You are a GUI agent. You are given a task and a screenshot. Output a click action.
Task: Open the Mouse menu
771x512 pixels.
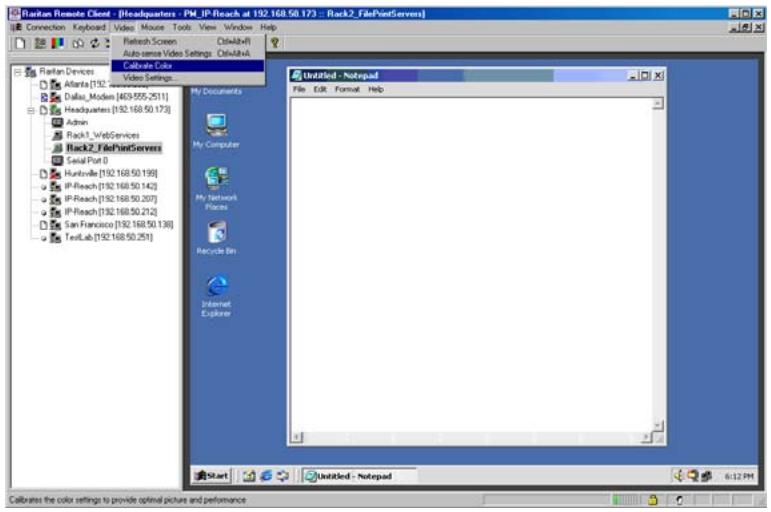point(152,28)
